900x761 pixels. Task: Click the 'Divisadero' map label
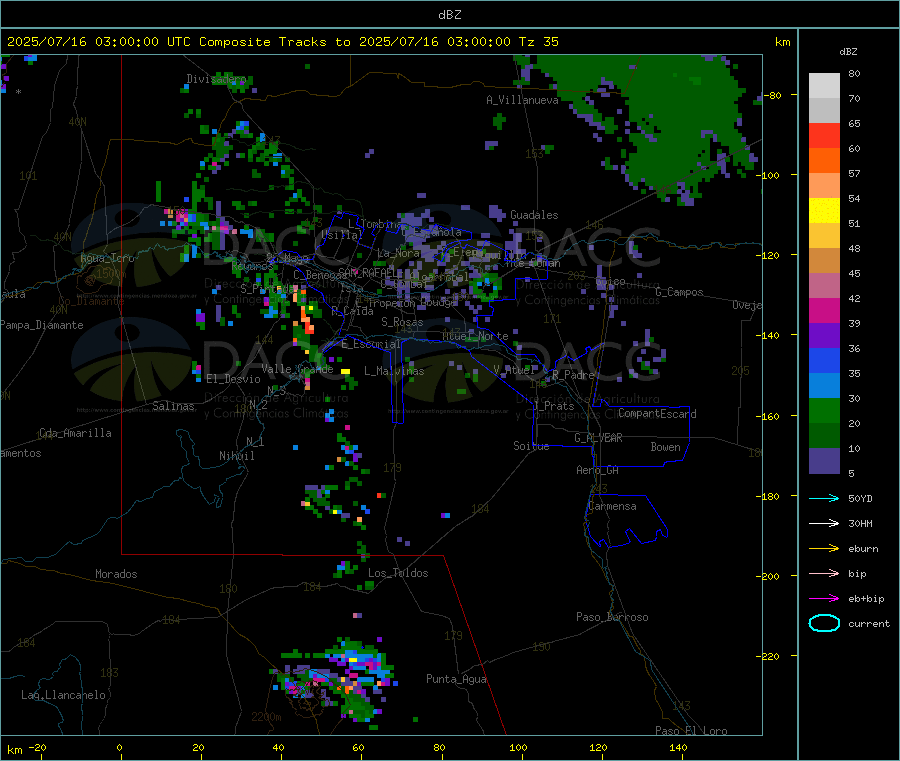[x=216, y=79]
